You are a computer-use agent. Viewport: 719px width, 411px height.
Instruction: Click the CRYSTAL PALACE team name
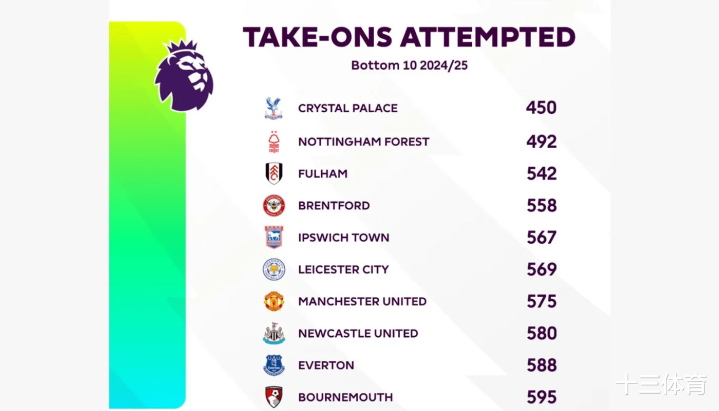(x=348, y=108)
